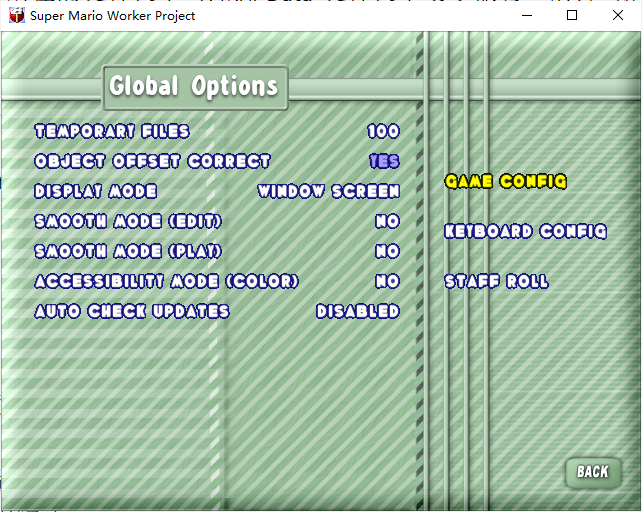Select the Auto Check Updates label
642x512 pixels.
tap(132, 311)
